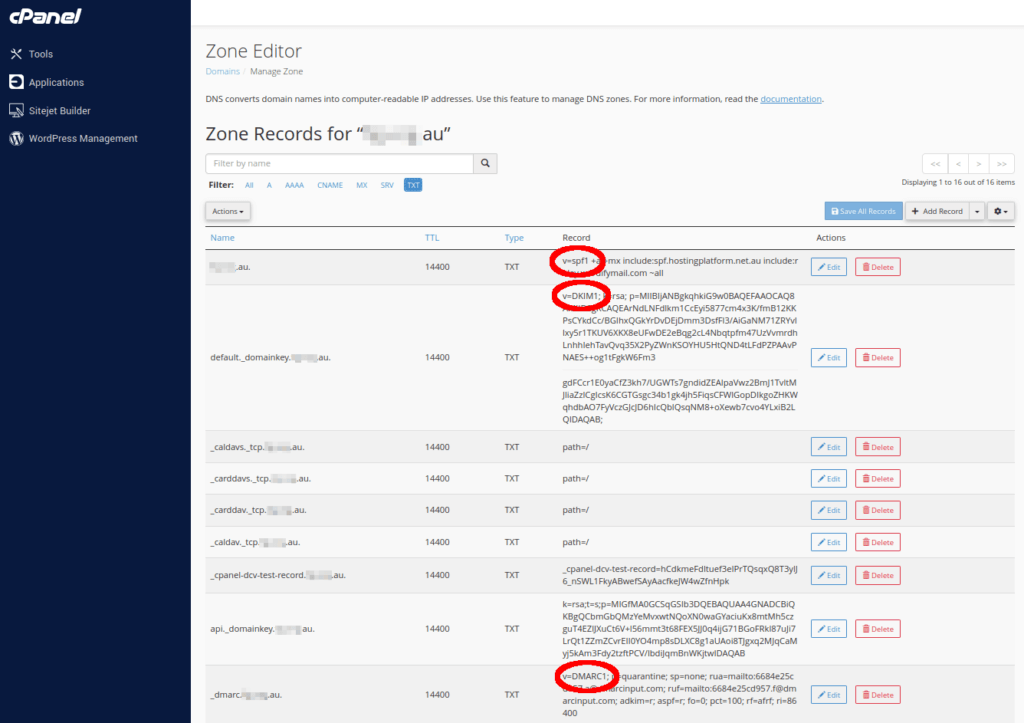Open Sitejet Builder in the sidebar
The width and height of the screenshot is (1024, 723).
pyautogui.click(x=59, y=110)
